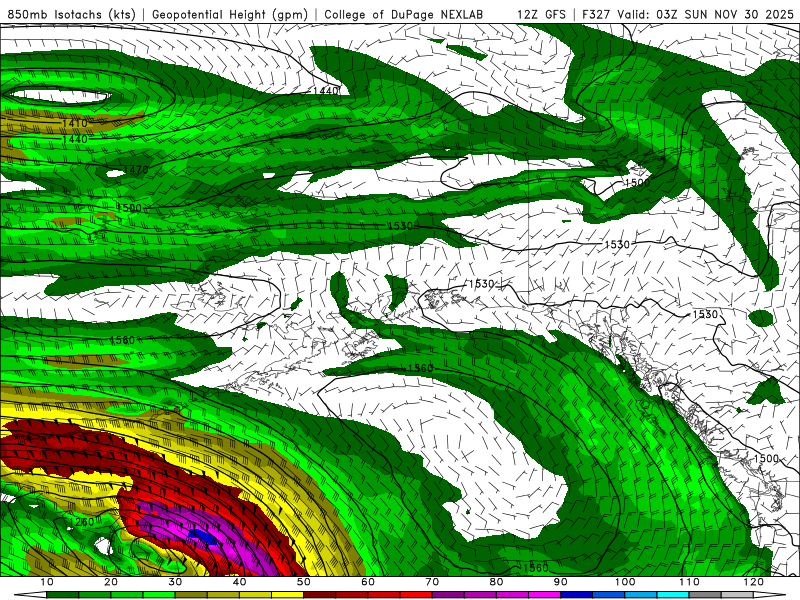Click the '120' label on the color scale
The width and height of the screenshot is (800, 600).
tap(754, 582)
